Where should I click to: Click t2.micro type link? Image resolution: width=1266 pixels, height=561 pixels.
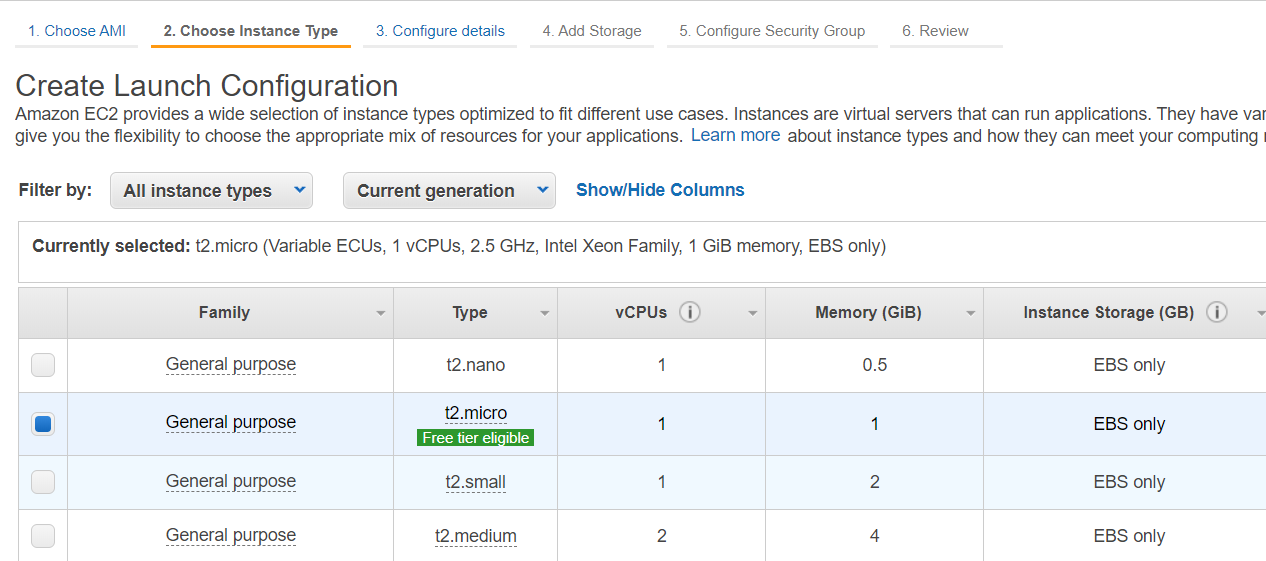pyautogui.click(x=476, y=413)
